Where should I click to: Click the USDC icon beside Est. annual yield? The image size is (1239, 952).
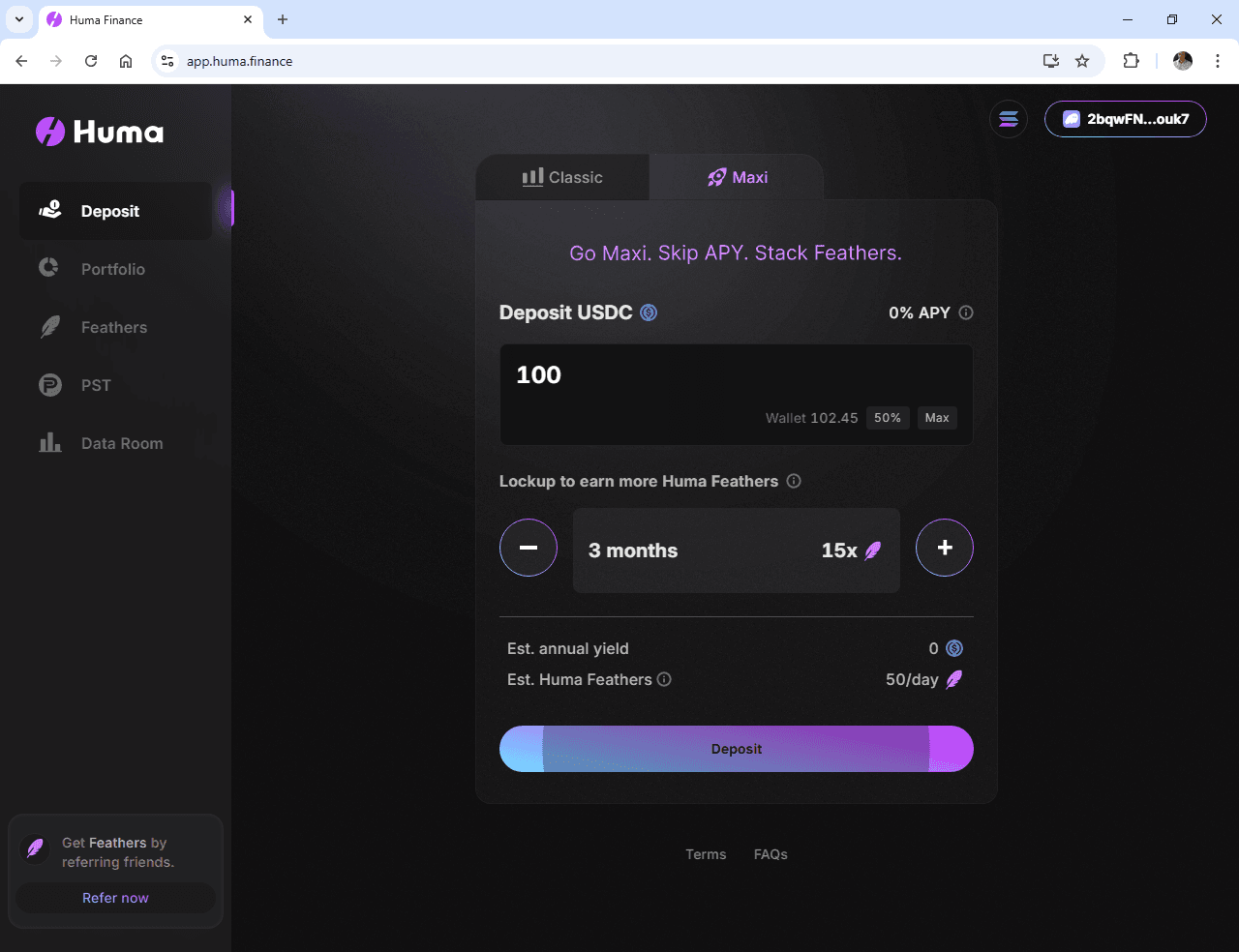tap(954, 648)
